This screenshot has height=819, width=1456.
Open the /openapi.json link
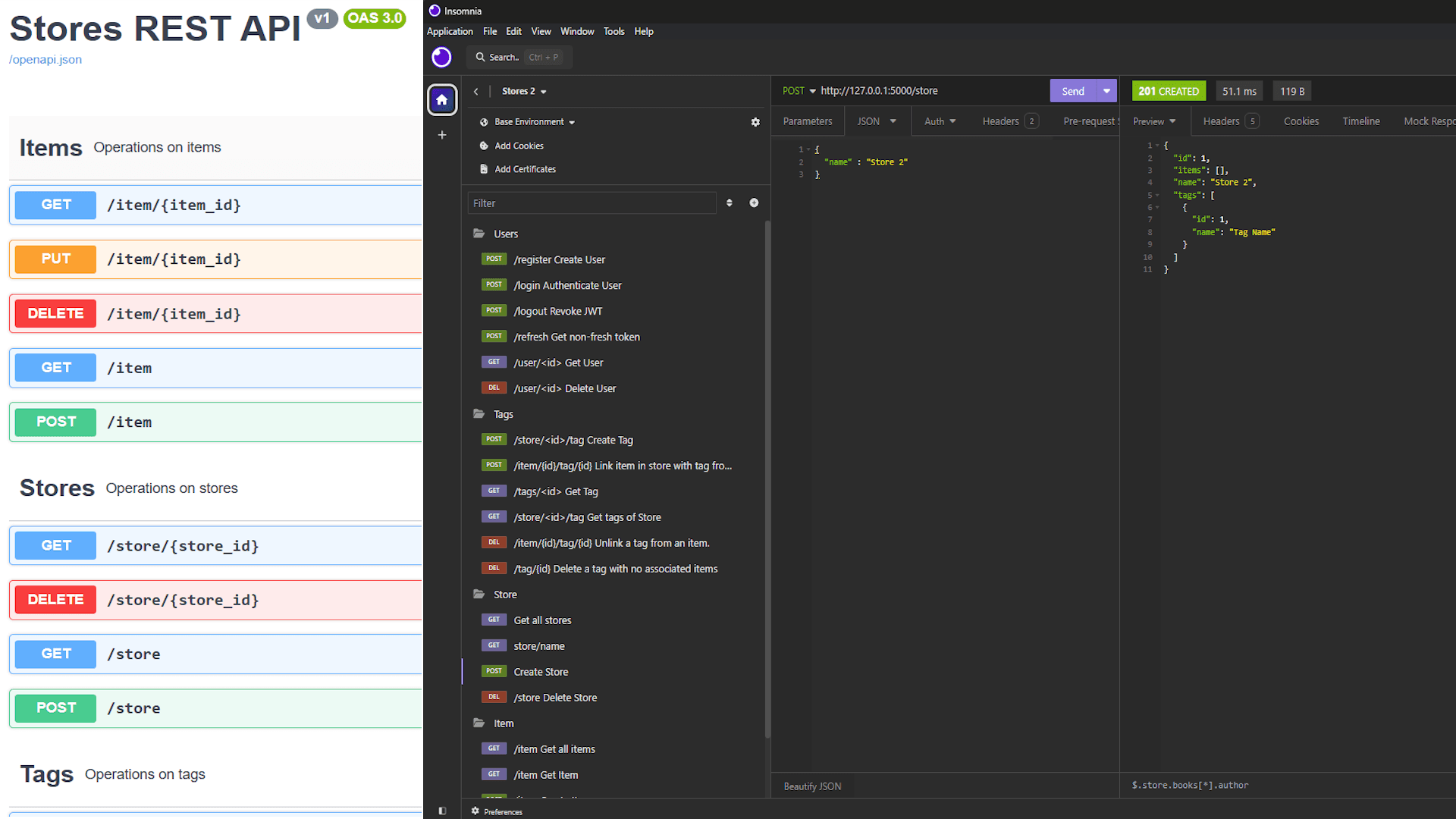click(x=45, y=59)
